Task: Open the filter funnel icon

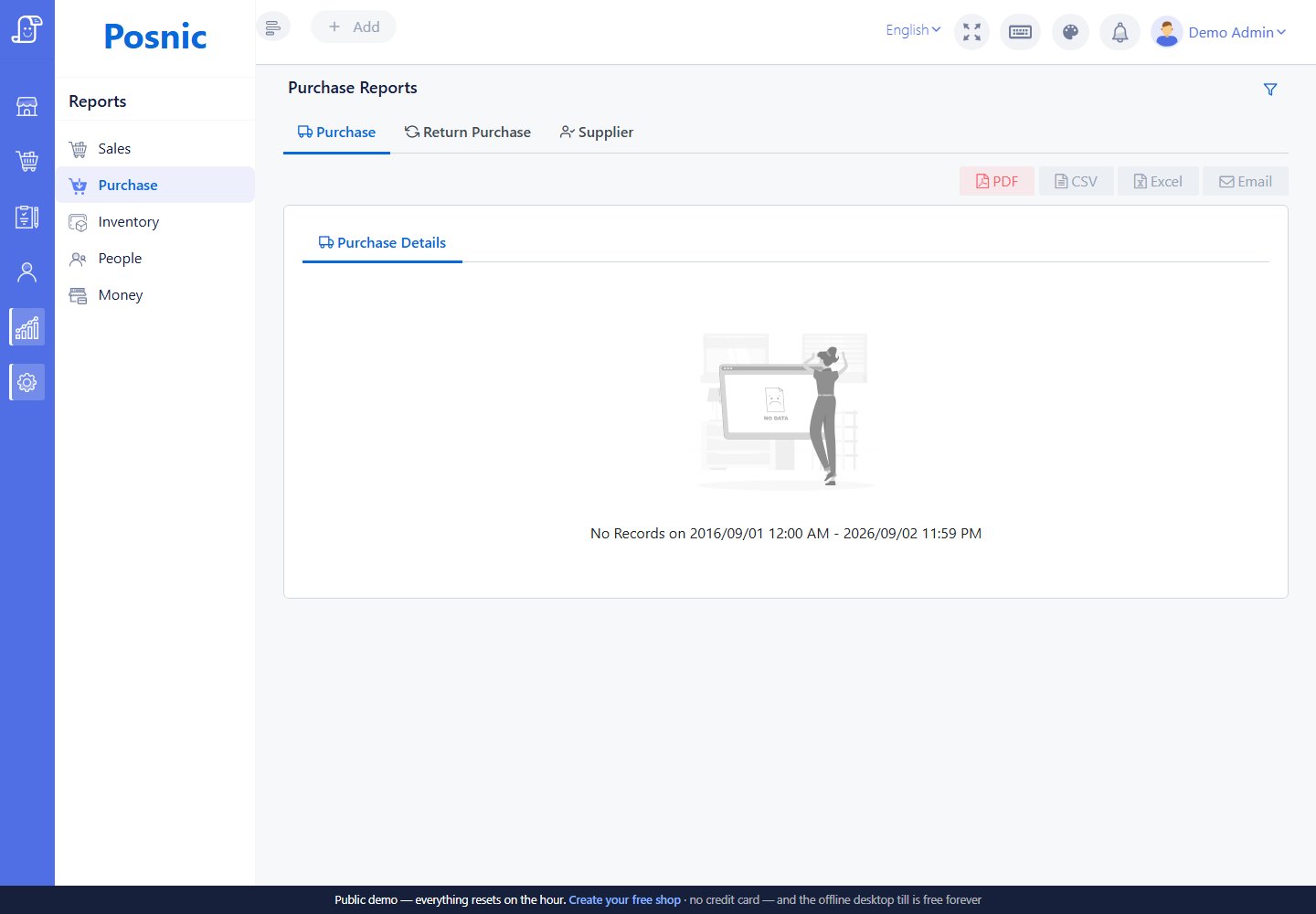Action: pos(1270,90)
